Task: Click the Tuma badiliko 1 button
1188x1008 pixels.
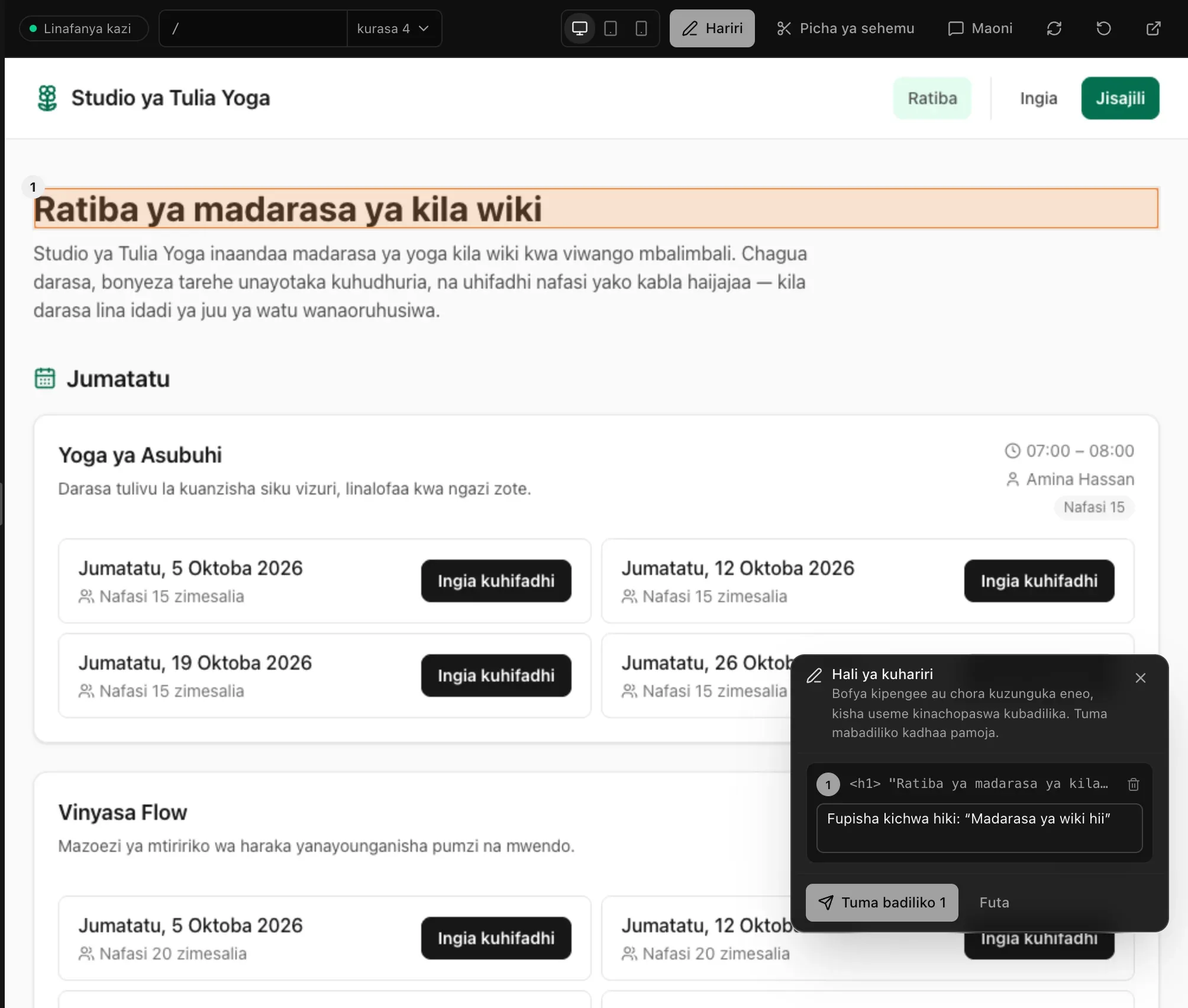Action: [x=882, y=903]
